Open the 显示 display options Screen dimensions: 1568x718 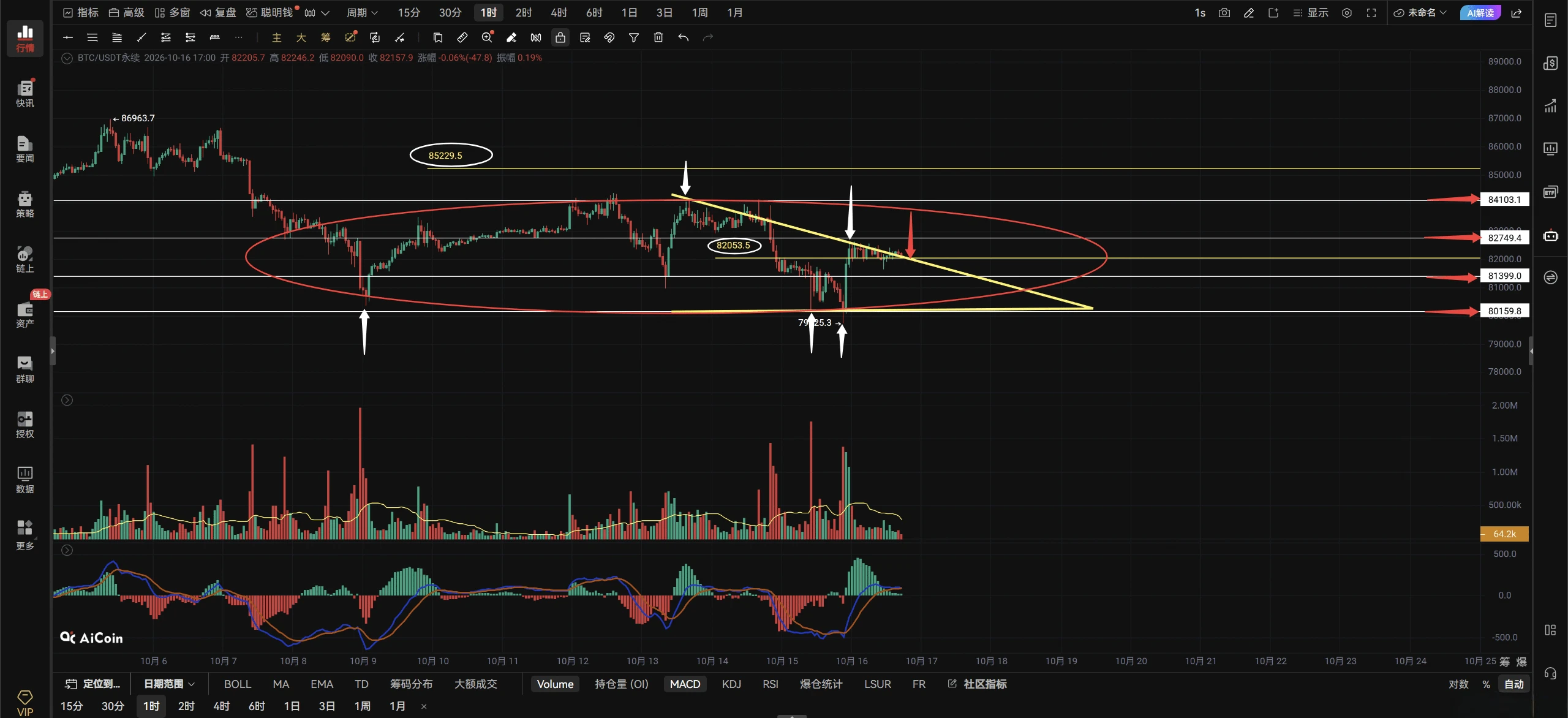(1310, 12)
